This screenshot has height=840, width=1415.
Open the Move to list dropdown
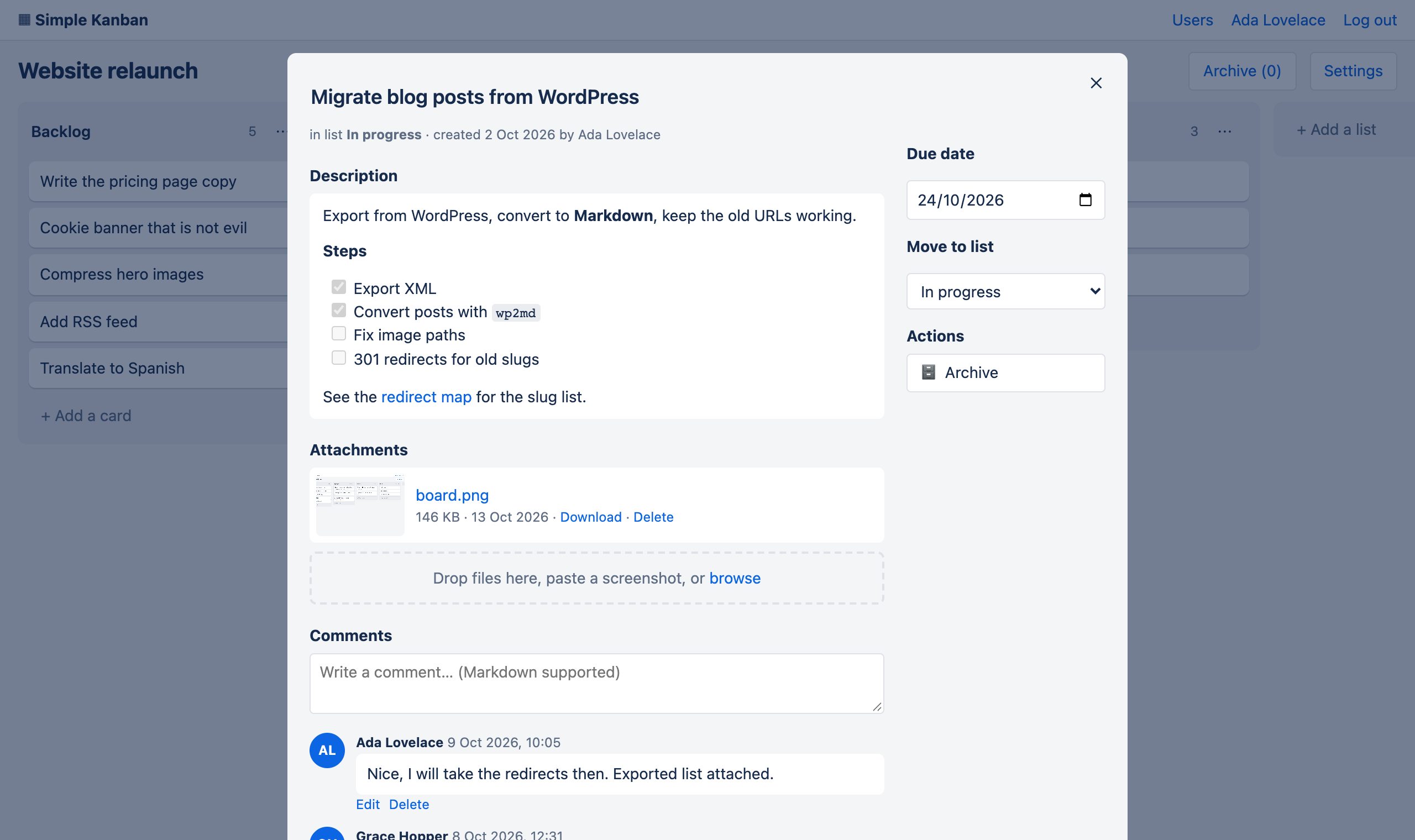1005,291
